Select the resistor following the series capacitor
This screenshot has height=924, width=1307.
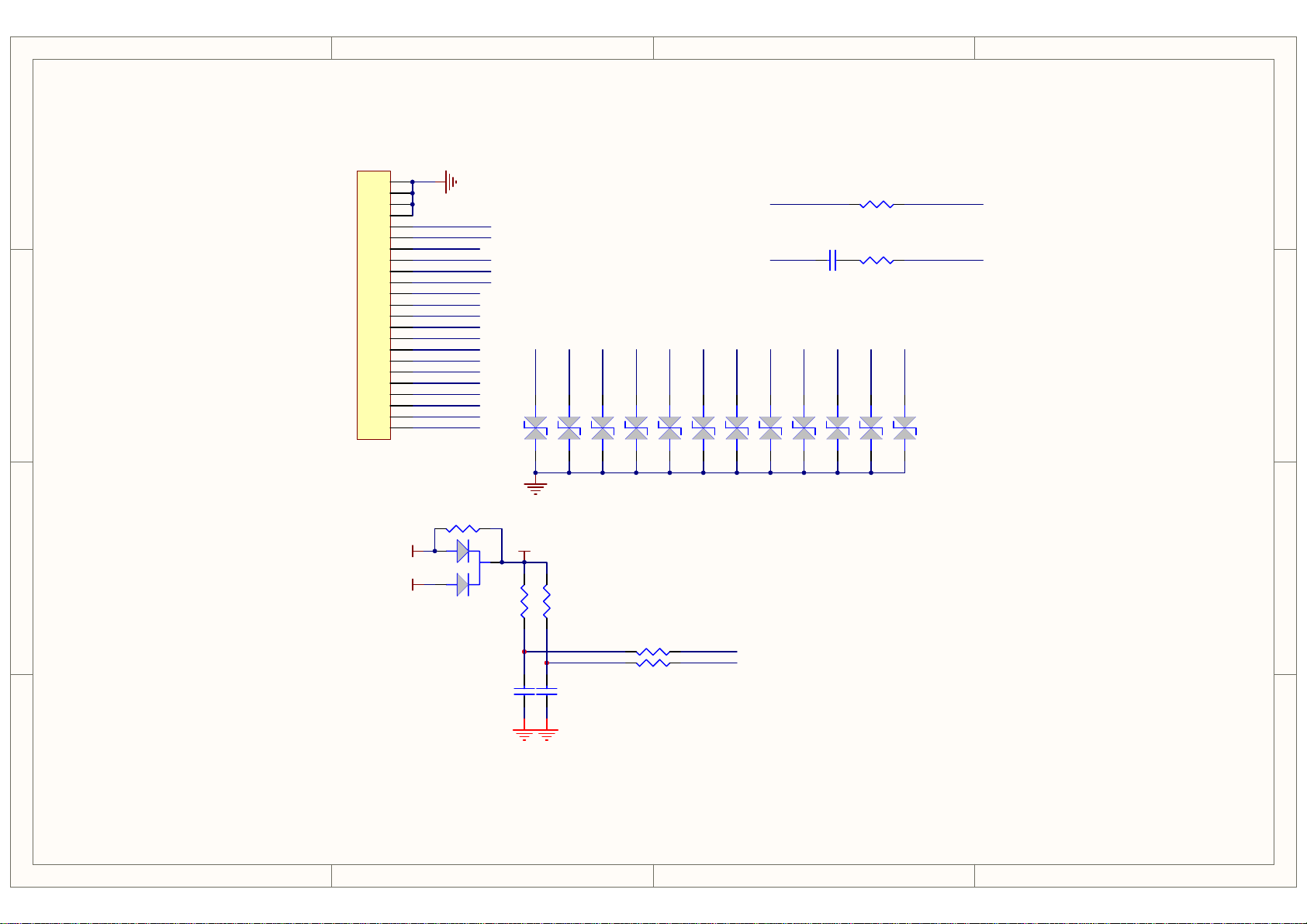click(x=877, y=261)
